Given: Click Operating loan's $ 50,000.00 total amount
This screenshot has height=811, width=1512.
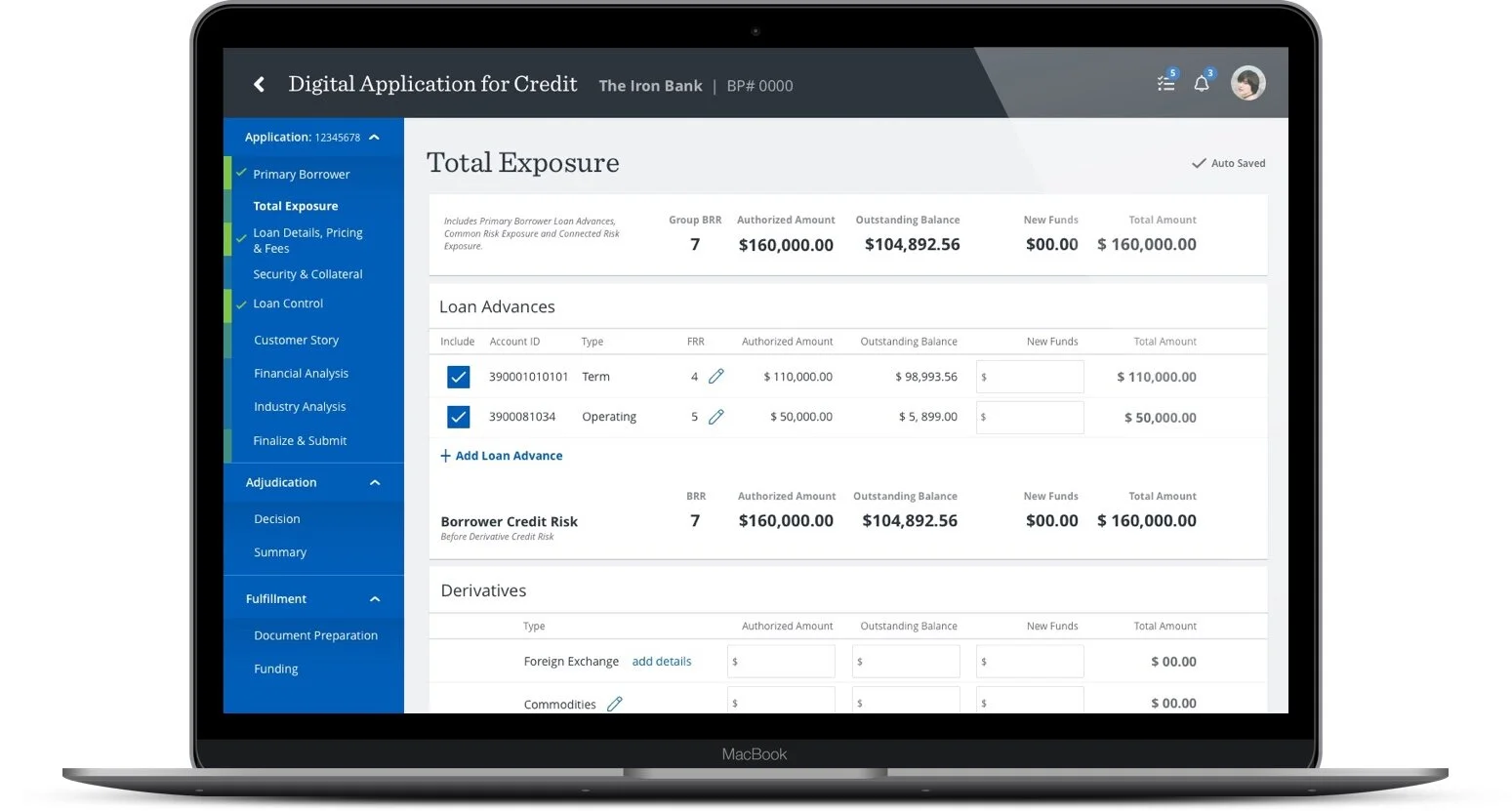Looking at the screenshot, I should [x=1161, y=418].
